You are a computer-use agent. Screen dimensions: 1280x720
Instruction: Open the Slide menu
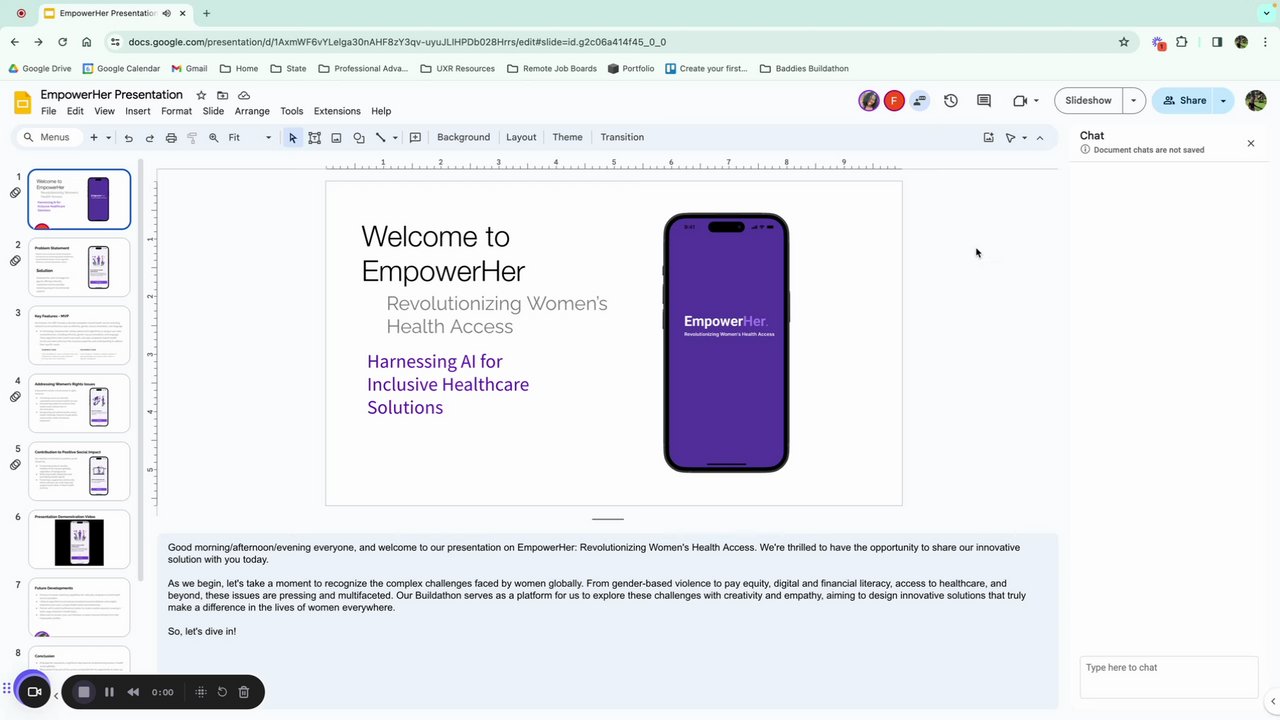point(213,111)
